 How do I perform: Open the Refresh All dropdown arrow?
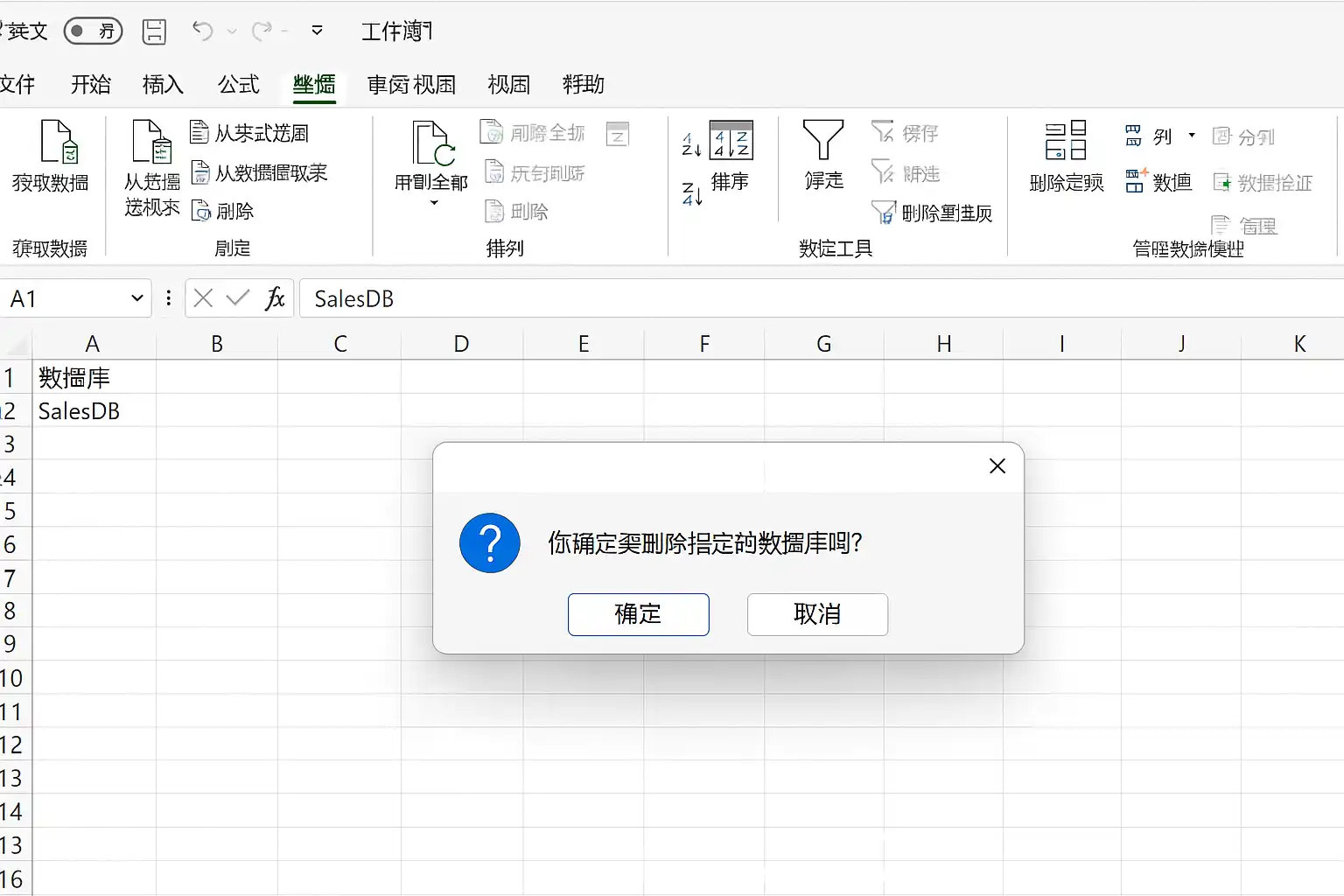pos(433,203)
